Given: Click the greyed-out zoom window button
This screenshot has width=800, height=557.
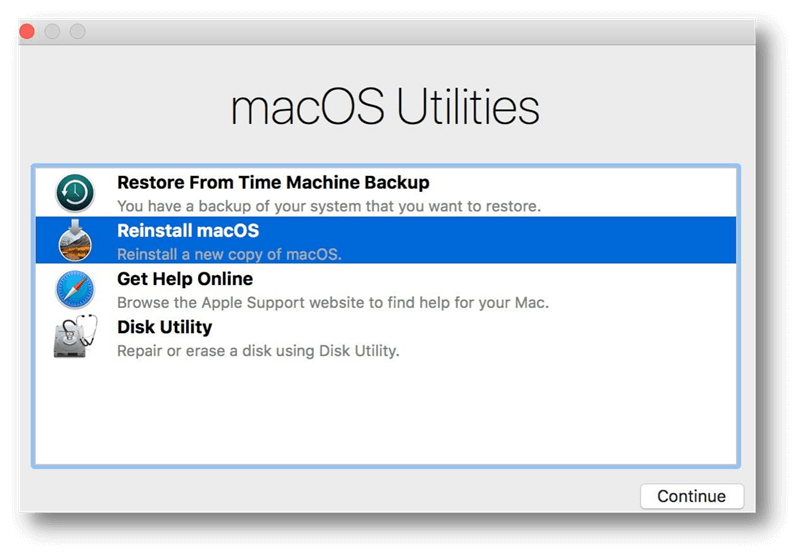Looking at the screenshot, I should tap(77, 32).
